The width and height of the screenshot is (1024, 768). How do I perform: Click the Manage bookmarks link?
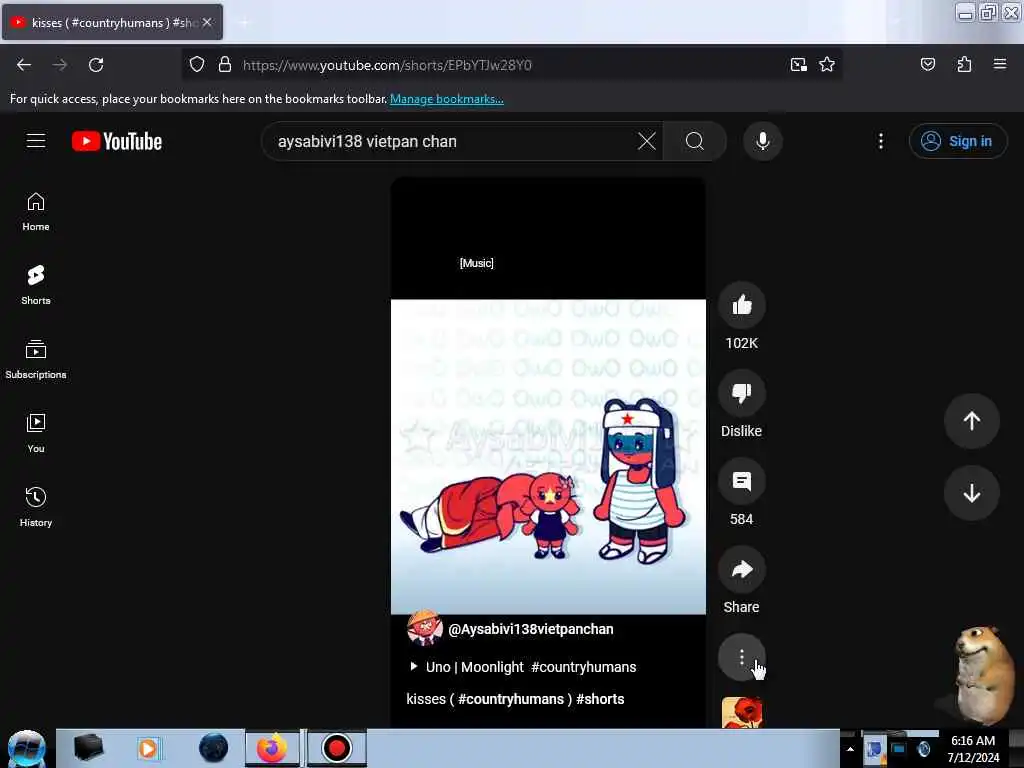pos(447,99)
